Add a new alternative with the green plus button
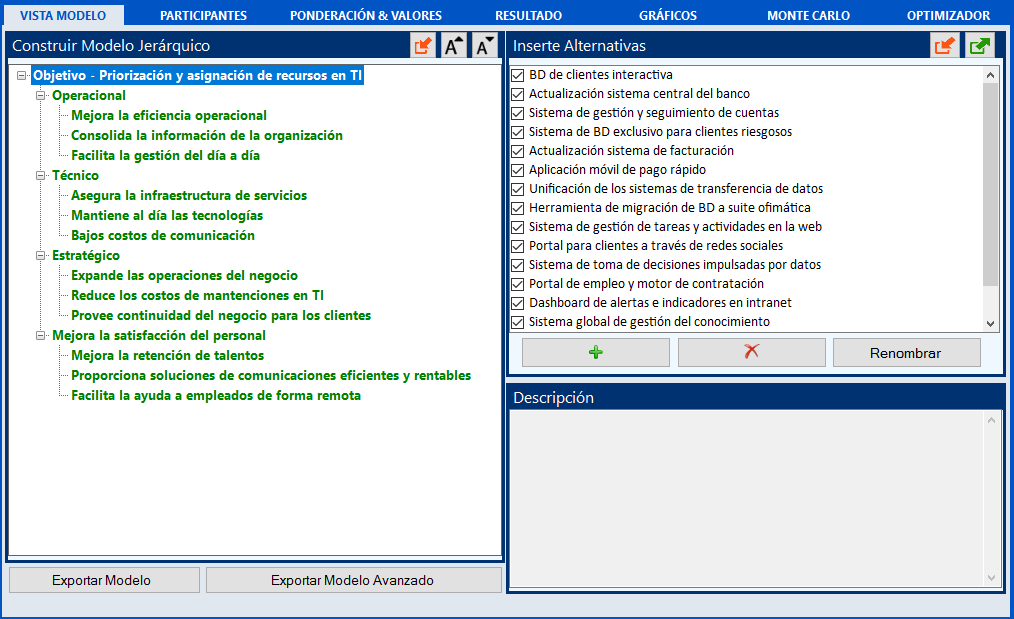This screenshot has height=619, width=1014. (596, 353)
